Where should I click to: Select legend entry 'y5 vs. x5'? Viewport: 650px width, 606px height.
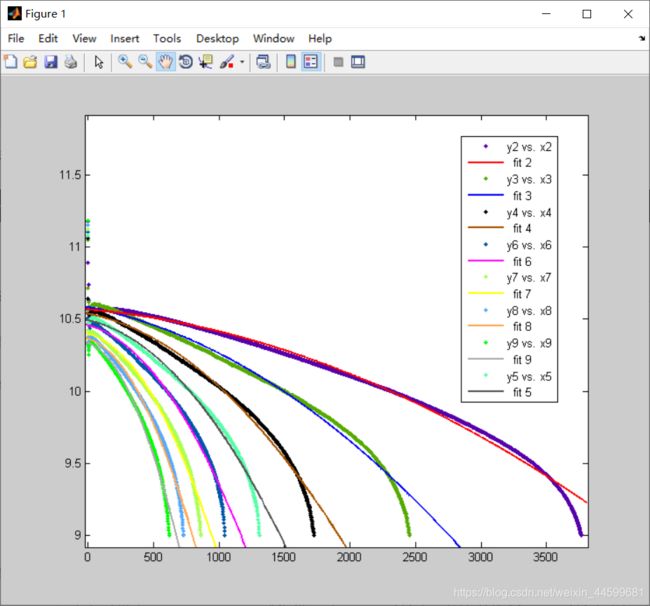pos(529,377)
